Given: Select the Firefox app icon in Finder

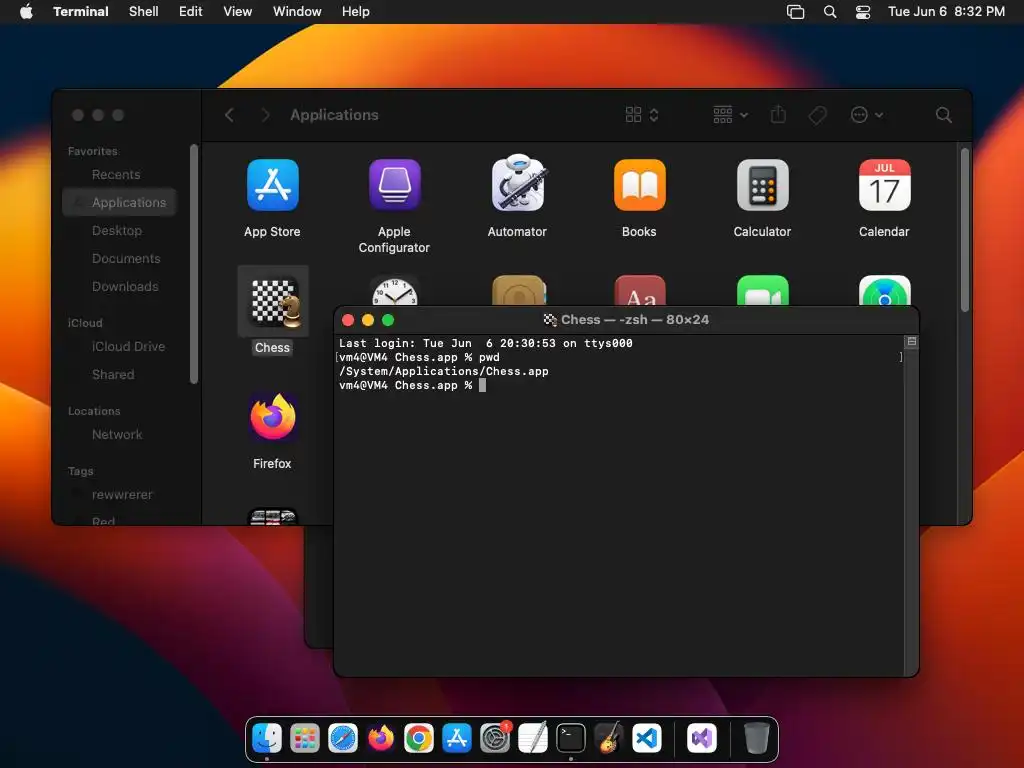Looking at the screenshot, I should point(272,417).
